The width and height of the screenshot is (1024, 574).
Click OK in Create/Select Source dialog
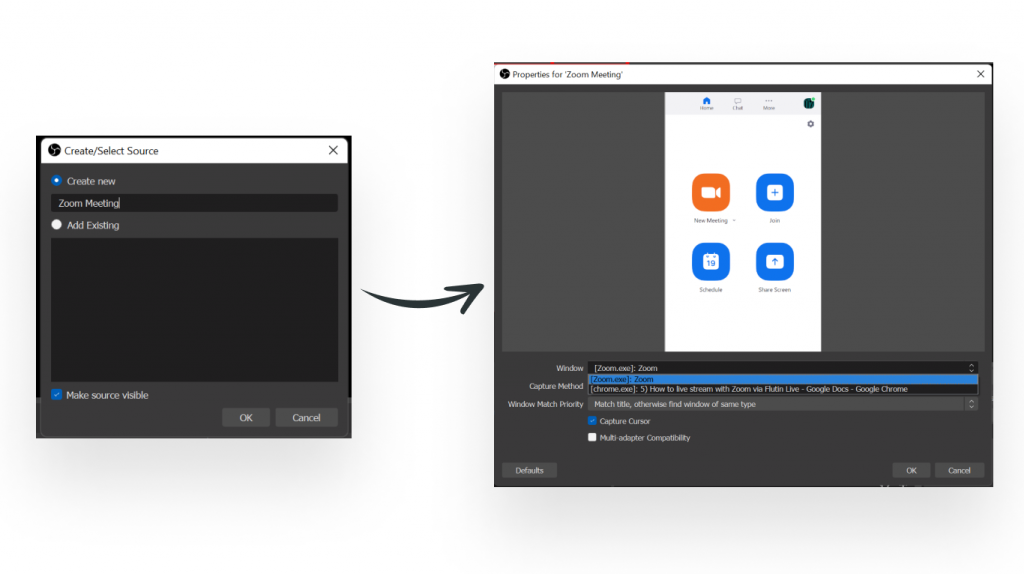click(x=246, y=417)
